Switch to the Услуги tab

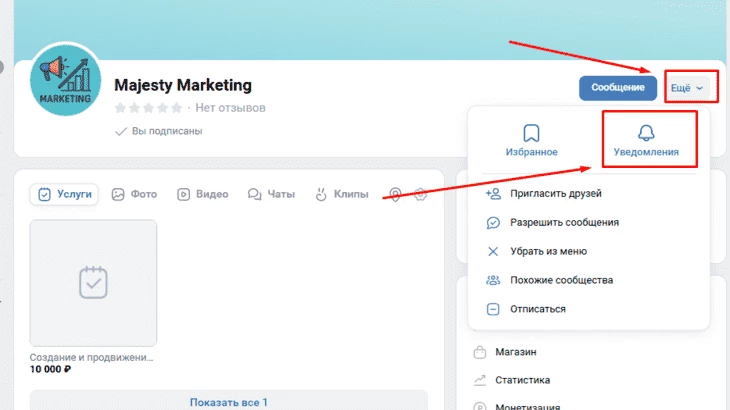tap(64, 194)
